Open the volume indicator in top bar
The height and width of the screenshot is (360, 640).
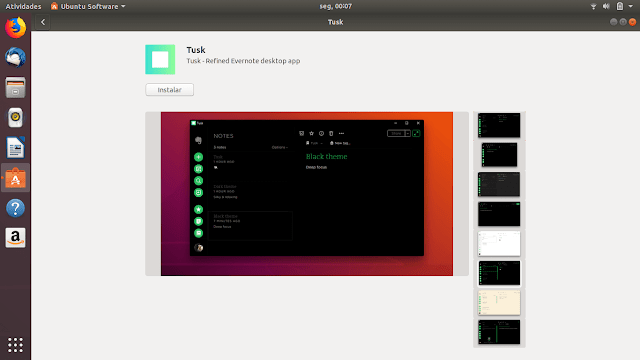pos(606,6)
